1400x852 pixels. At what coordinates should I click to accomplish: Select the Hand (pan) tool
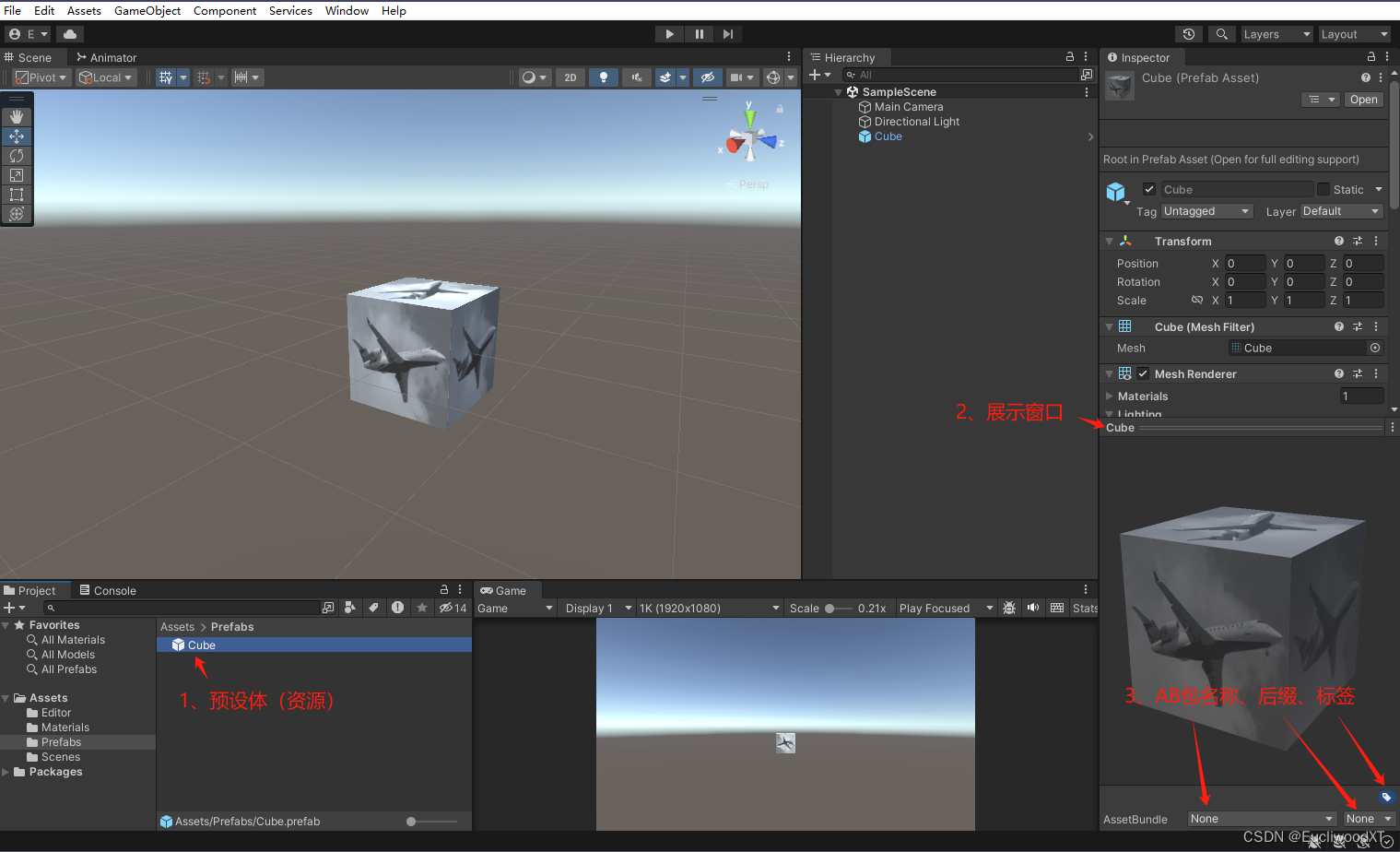(x=17, y=116)
